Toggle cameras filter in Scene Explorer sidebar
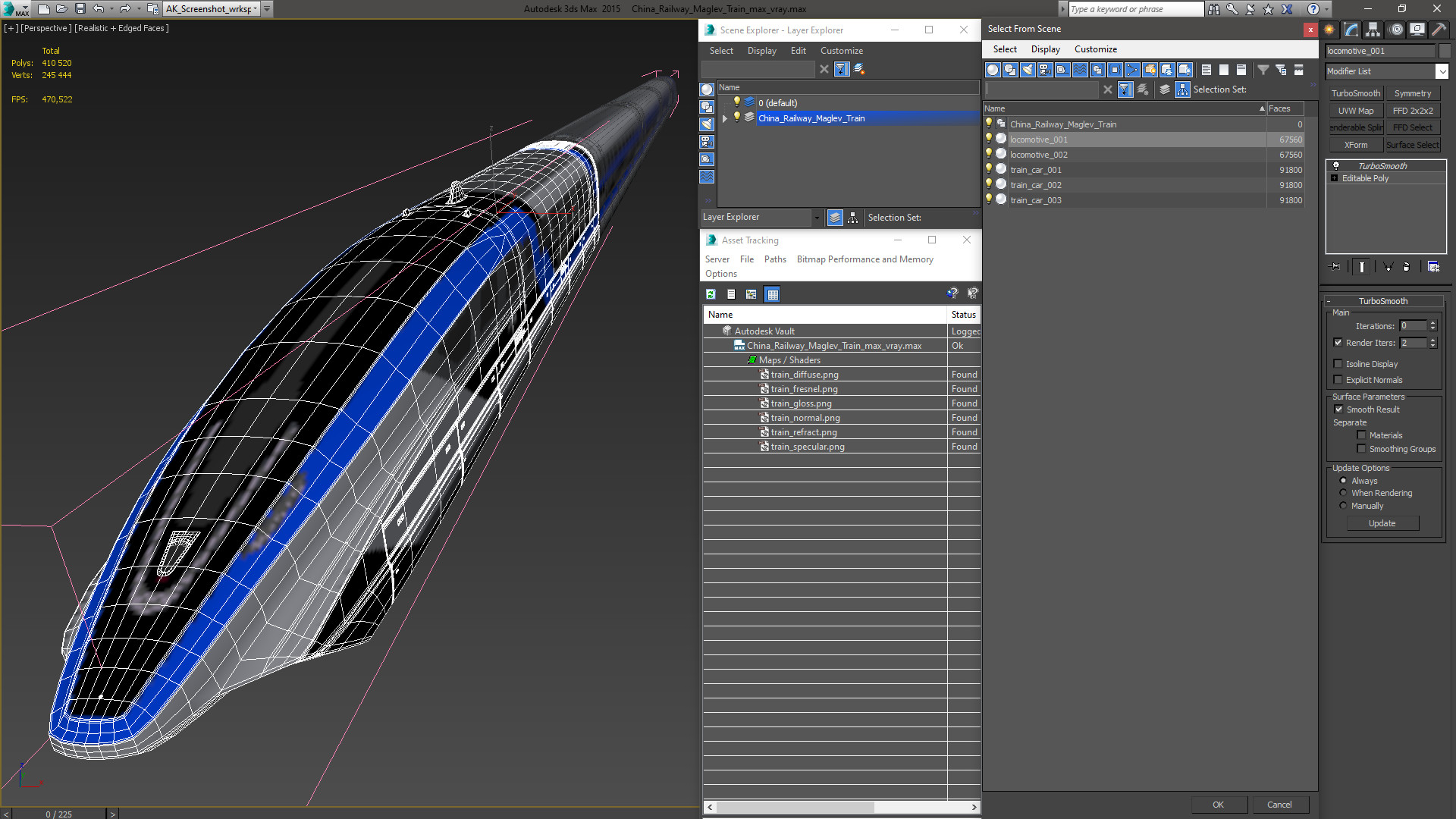The height and width of the screenshot is (819, 1456). (707, 142)
